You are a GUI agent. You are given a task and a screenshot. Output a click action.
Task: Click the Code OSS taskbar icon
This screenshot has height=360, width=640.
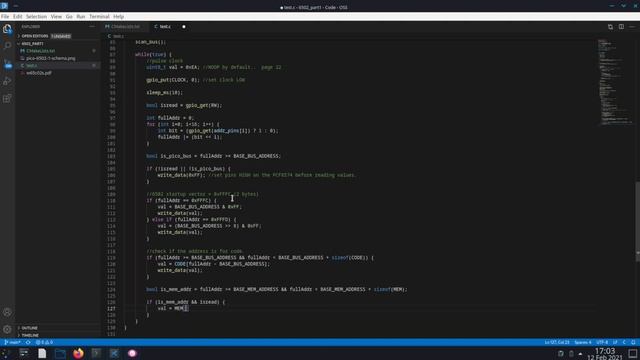(114, 353)
